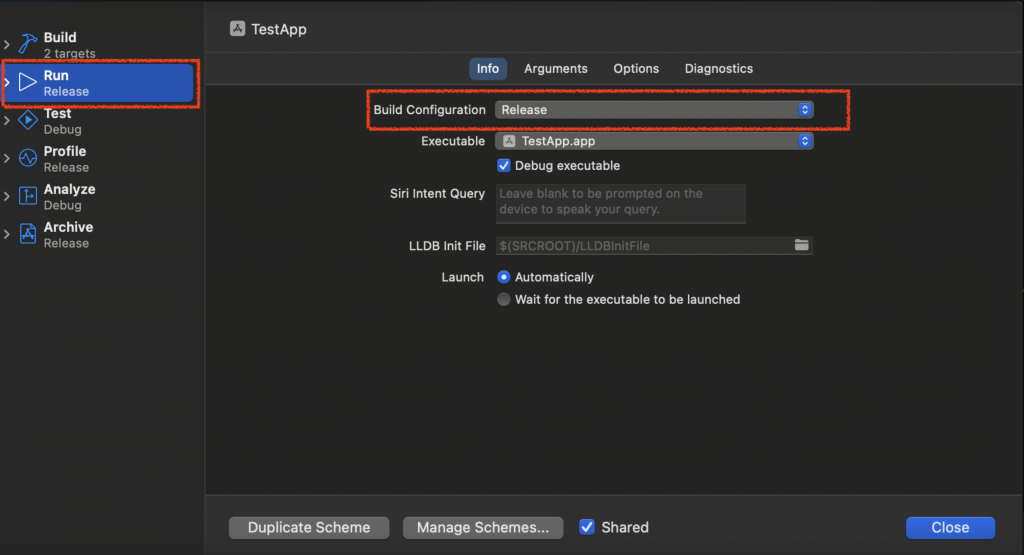Expand the Build action disclosure arrow
The image size is (1024, 555).
pyautogui.click(x=7, y=45)
